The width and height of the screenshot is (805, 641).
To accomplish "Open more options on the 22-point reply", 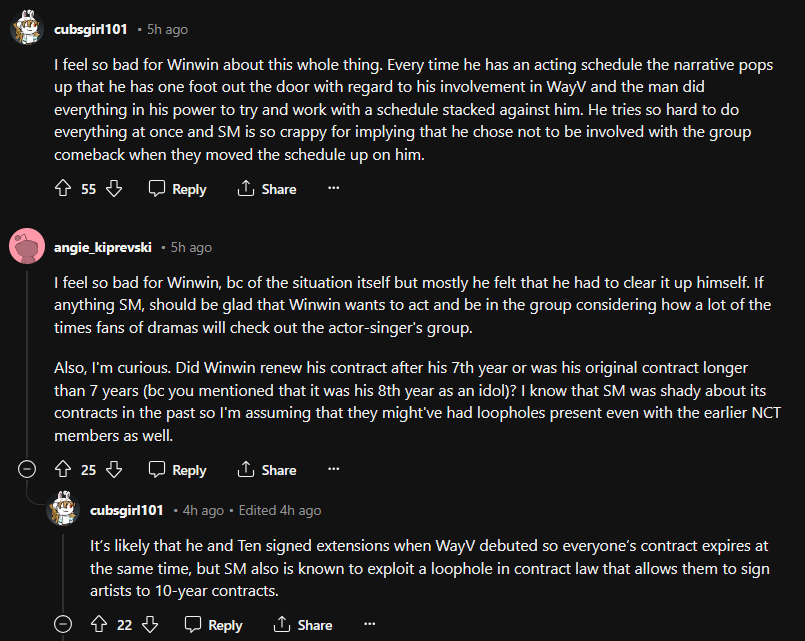I will coord(370,625).
